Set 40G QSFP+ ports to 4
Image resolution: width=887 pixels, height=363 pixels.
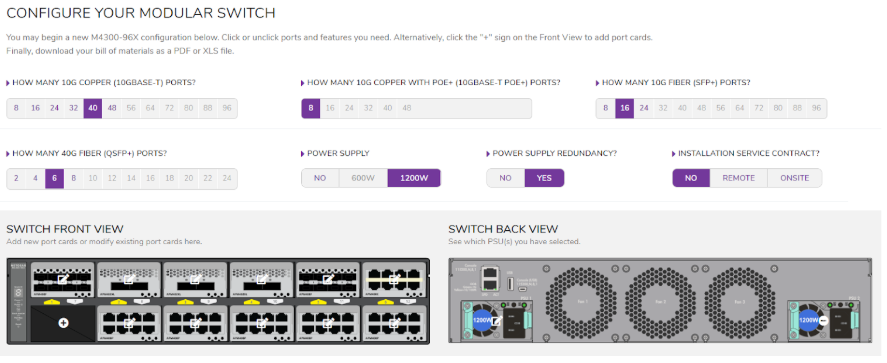[x=36, y=179]
